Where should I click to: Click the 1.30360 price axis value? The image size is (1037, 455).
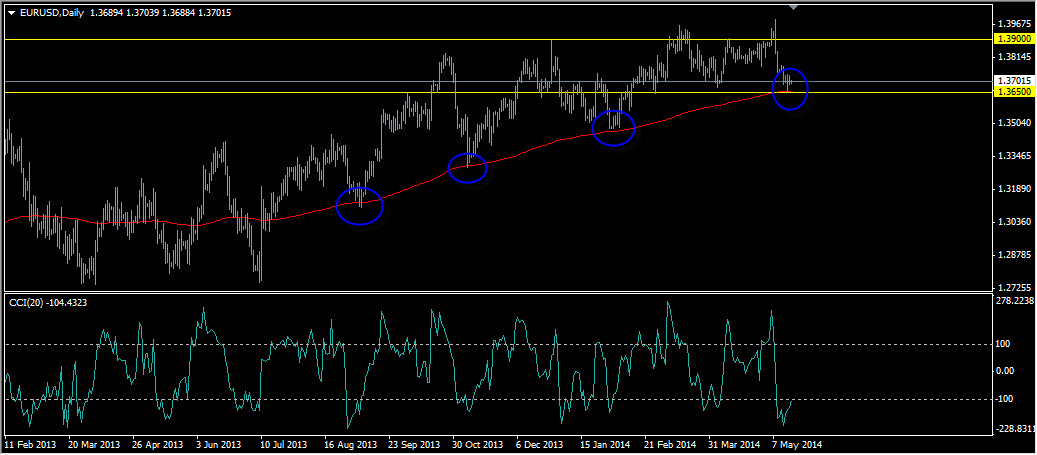coord(1015,222)
